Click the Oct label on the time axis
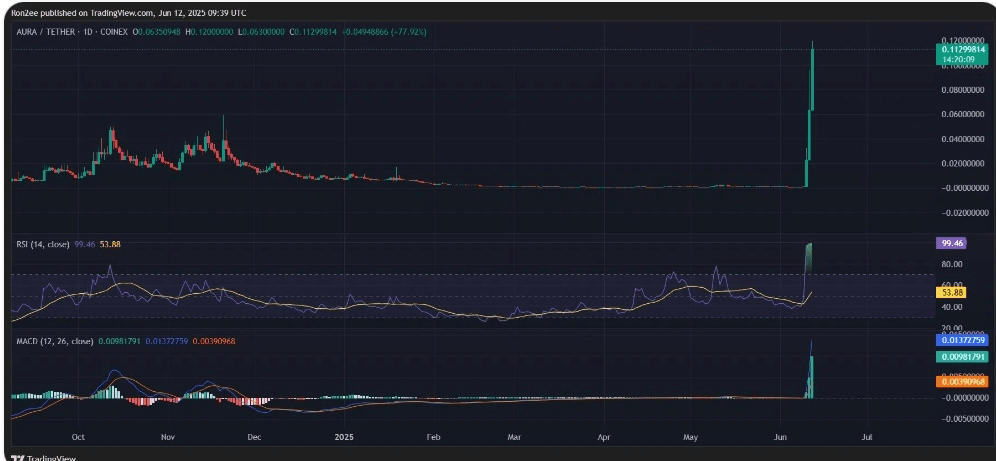Viewport: 996px width, 461px height. (79, 437)
